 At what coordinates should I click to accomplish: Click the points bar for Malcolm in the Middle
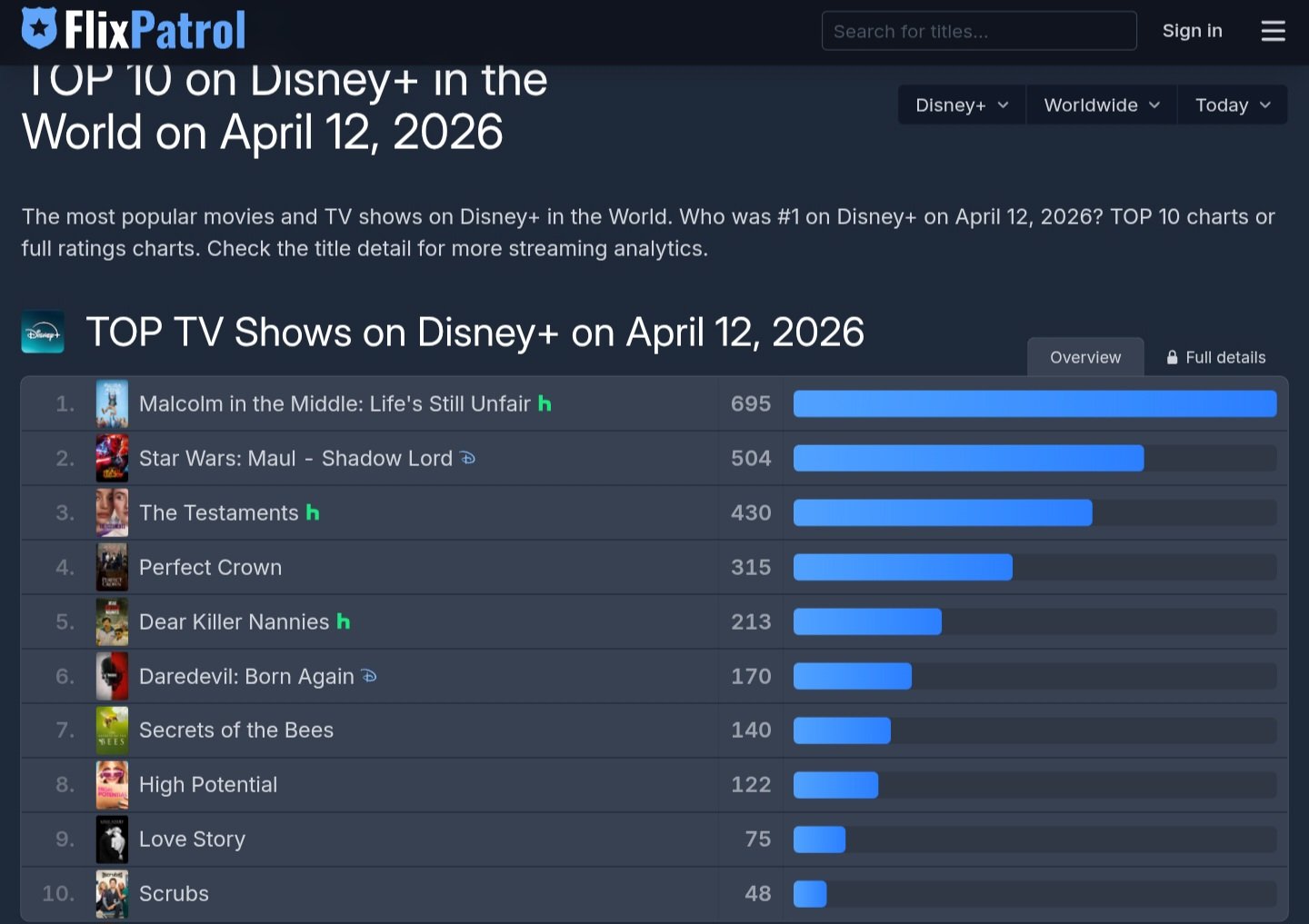[x=1034, y=403]
